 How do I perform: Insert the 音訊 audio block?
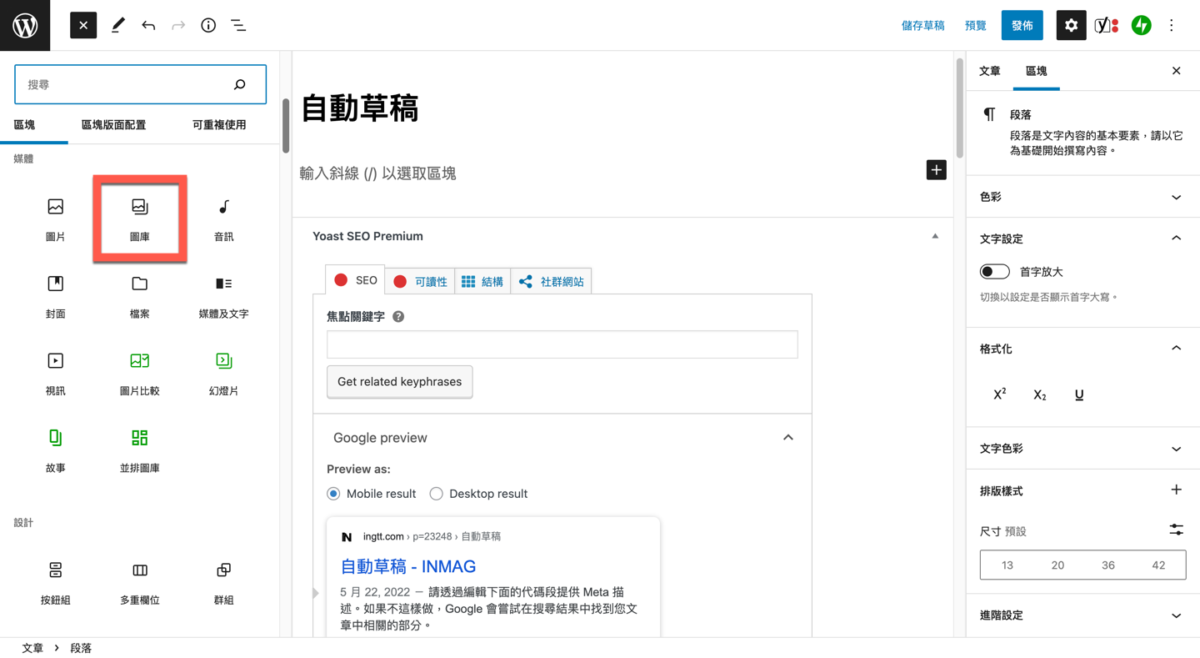pyautogui.click(x=224, y=219)
